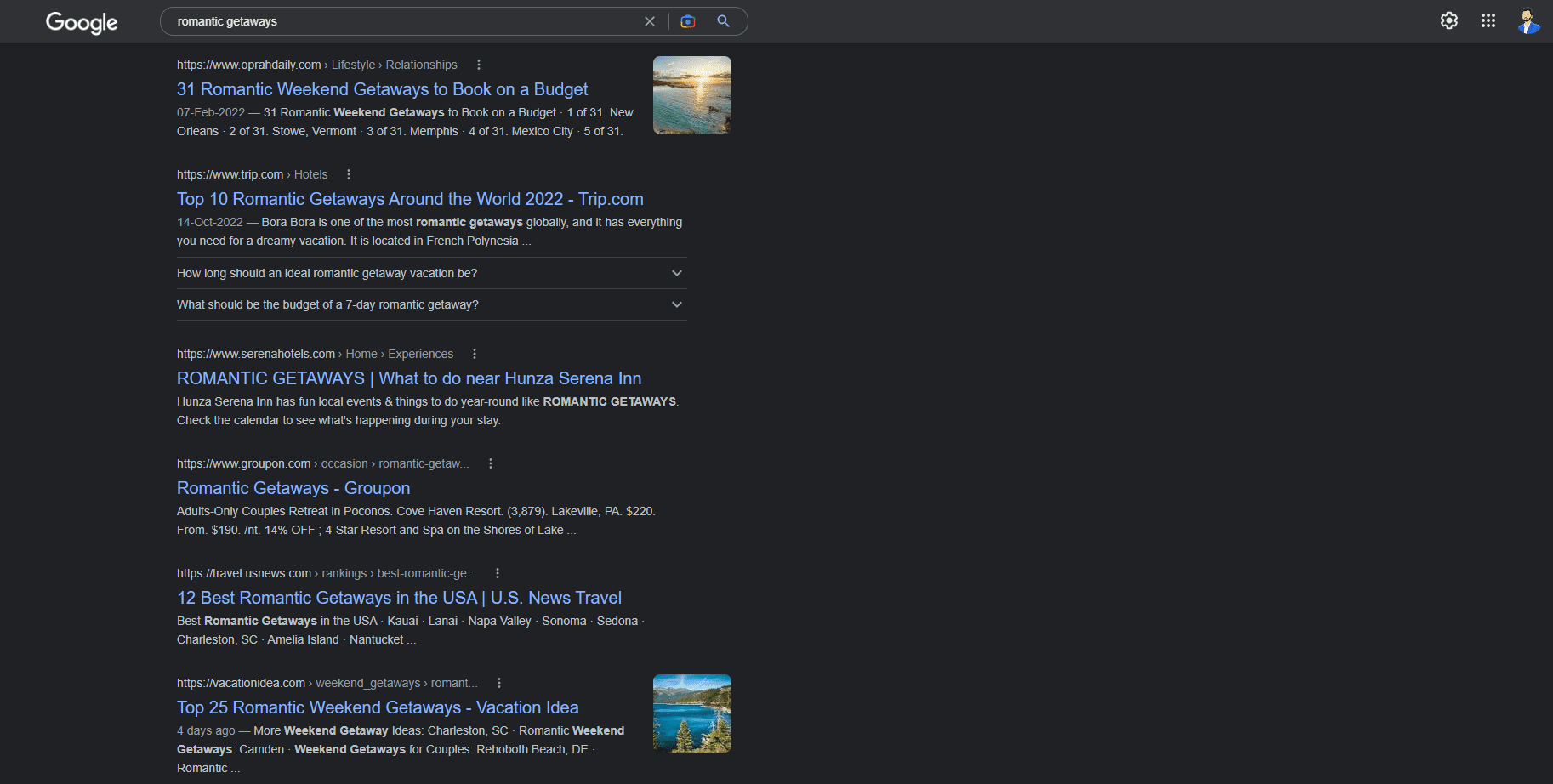Open search by image with the camera icon
Image resolution: width=1553 pixels, height=784 pixels.
coord(687,21)
